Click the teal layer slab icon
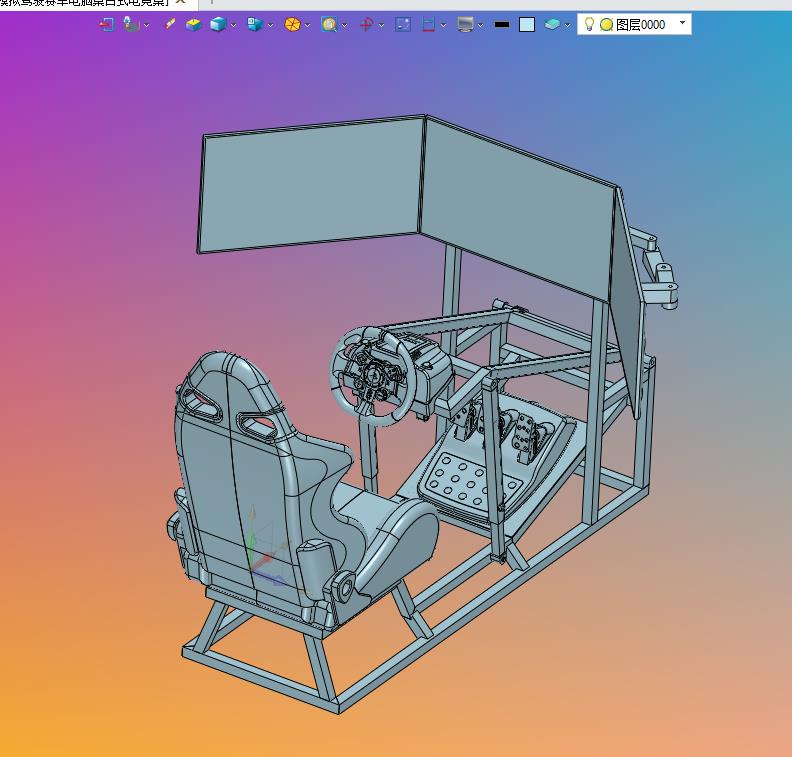 552,24
